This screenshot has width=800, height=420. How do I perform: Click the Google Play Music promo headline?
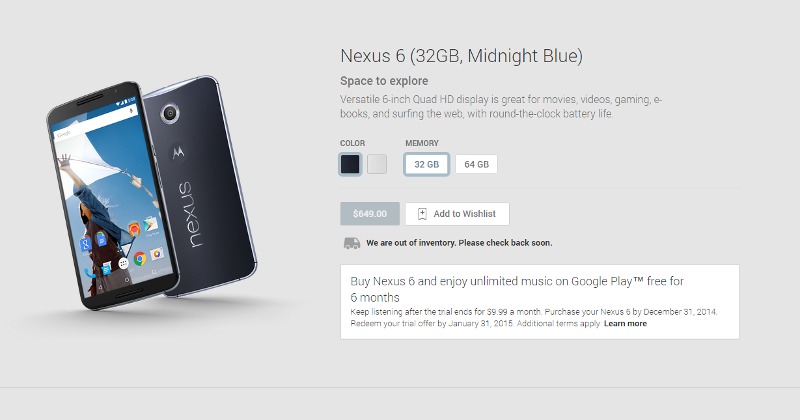(x=517, y=289)
